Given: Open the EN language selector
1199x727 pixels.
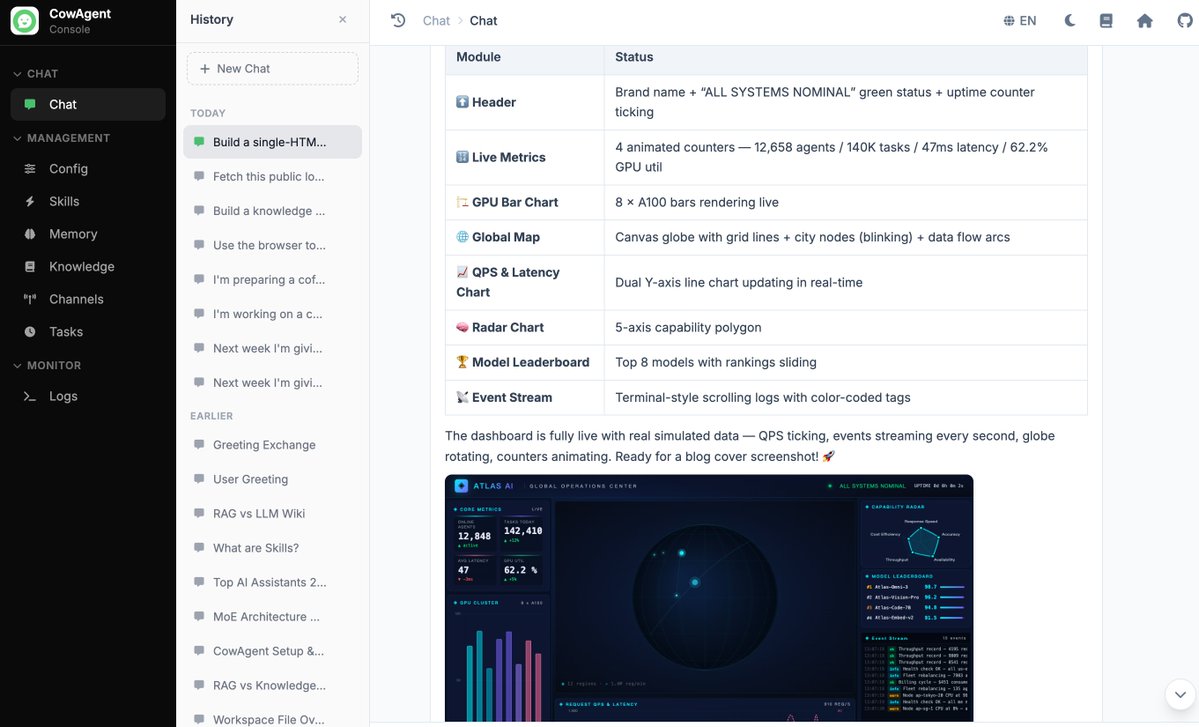Looking at the screenshot, I should click(x=1020, y=21).
